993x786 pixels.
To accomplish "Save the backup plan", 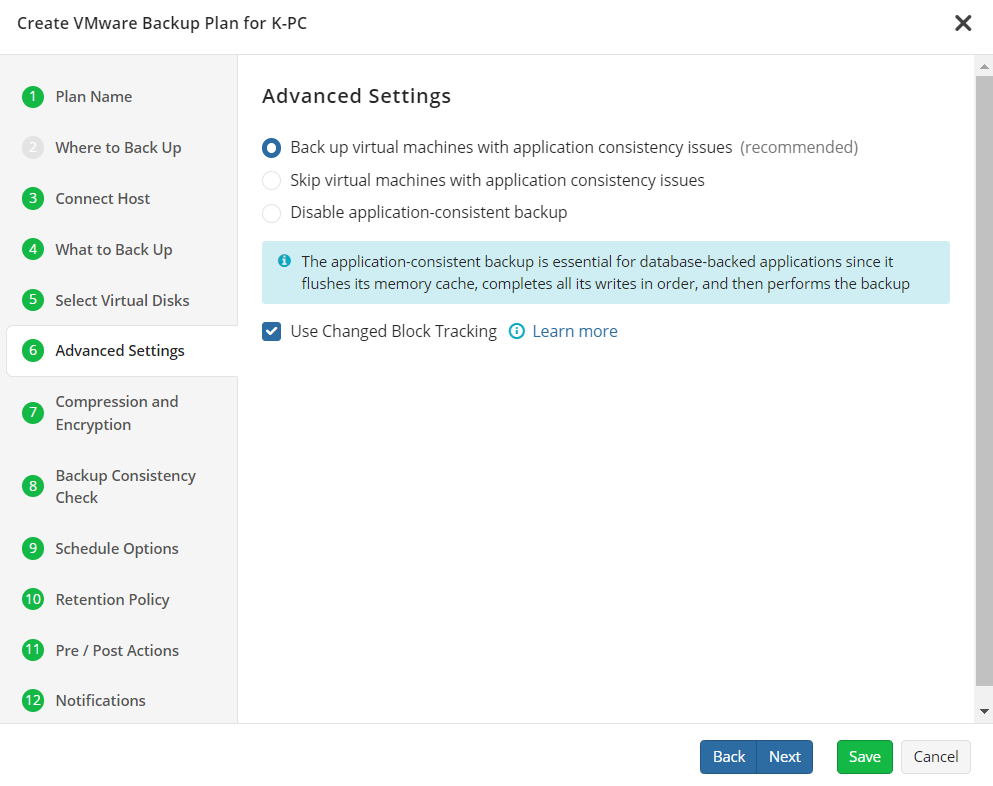I will [x=864, y=757].
